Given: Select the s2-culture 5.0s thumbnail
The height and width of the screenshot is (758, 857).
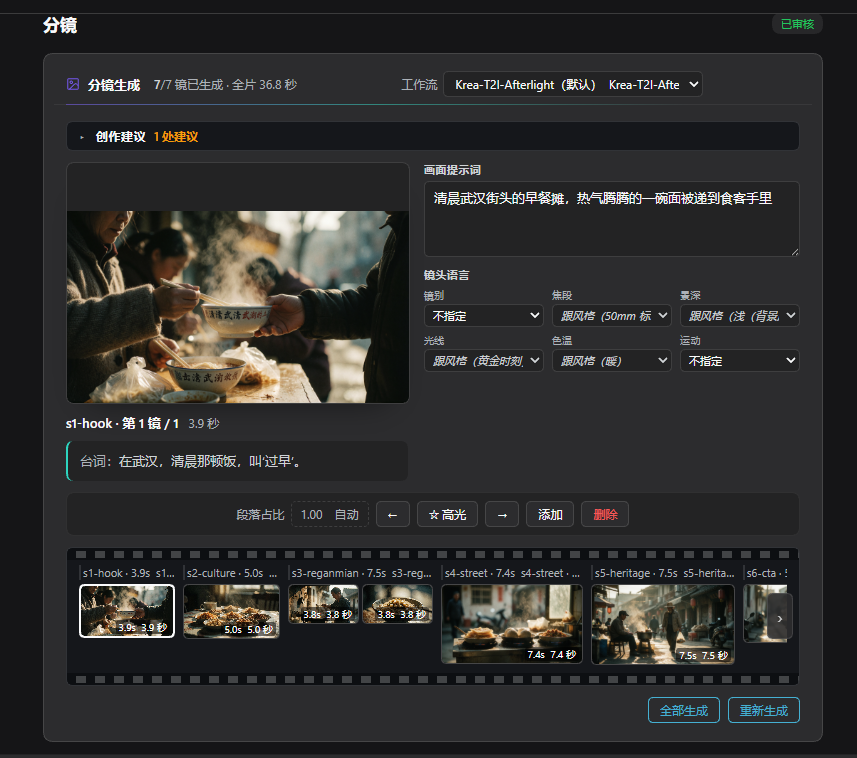Looking at the screenshot, I should coord(231,611).
